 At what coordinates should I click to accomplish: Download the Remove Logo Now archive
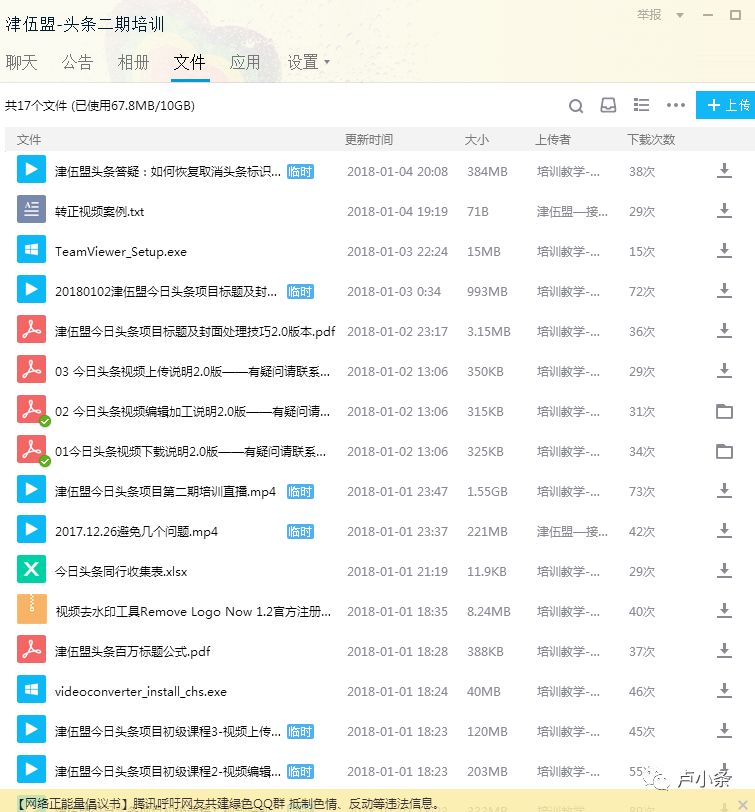click(x=724, y=611)
